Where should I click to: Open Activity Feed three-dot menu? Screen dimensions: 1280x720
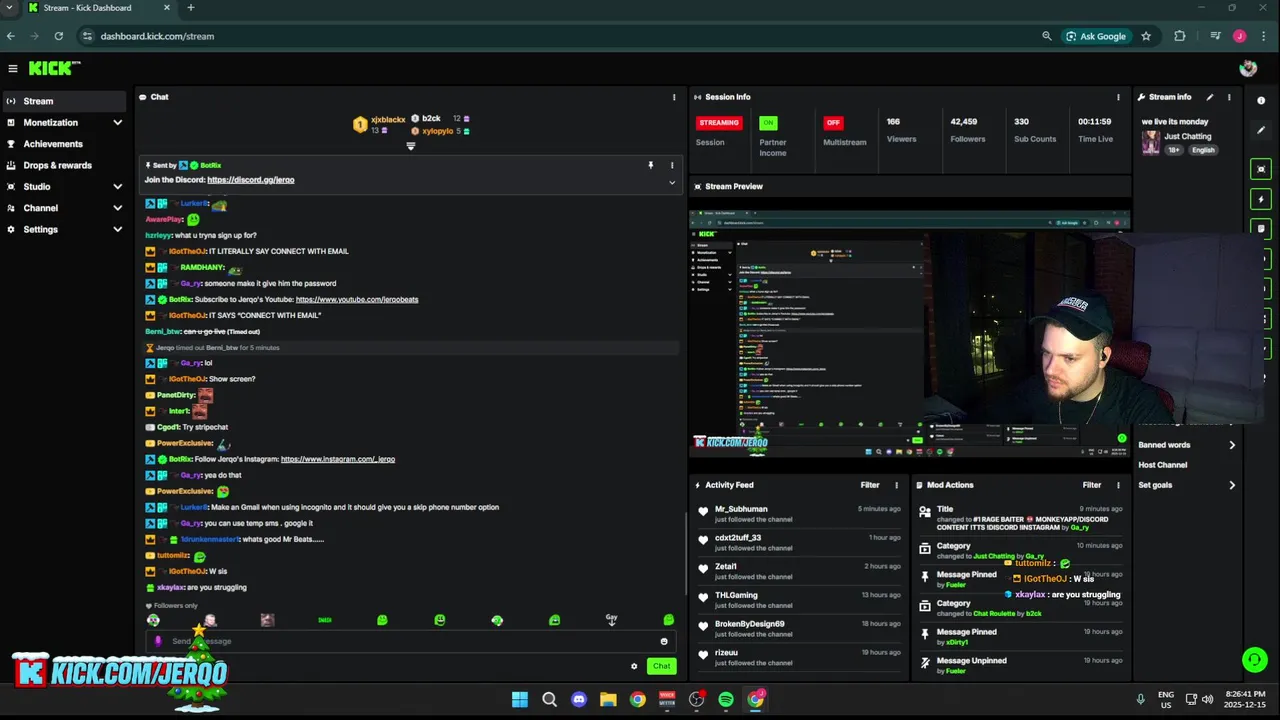tap(896, 485)
